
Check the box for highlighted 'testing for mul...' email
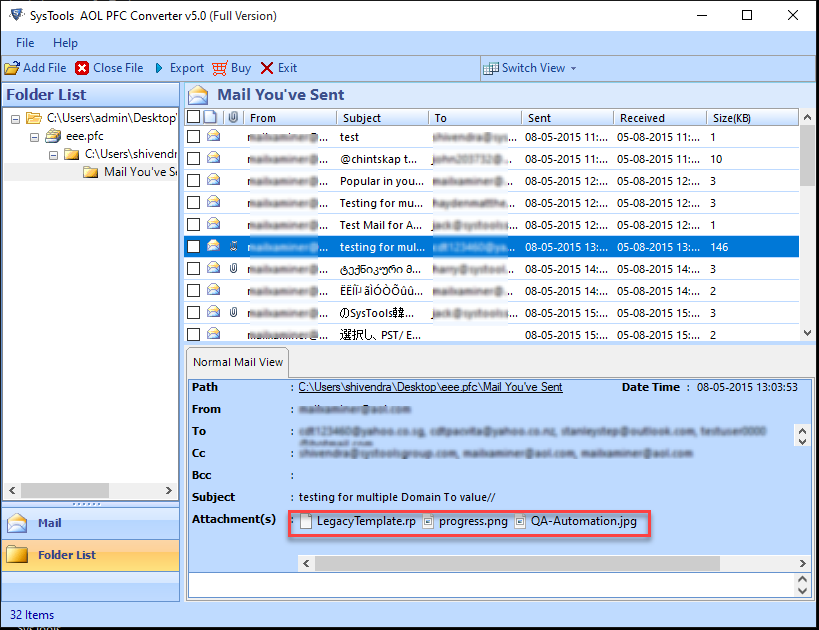tap(193, 246)
